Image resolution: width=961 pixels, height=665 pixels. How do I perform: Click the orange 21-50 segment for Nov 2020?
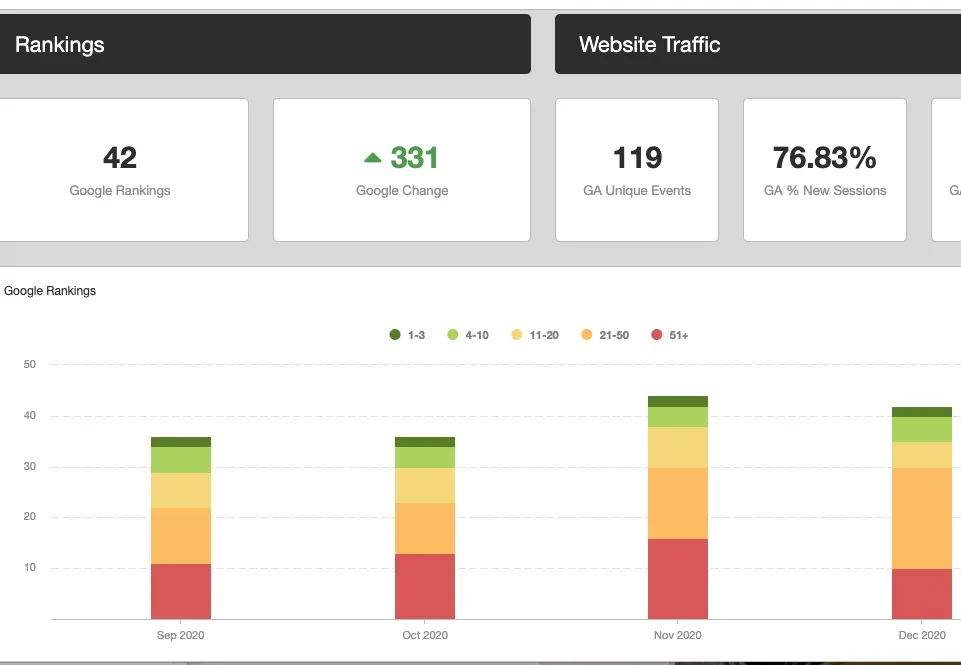(x=678, y=503)
